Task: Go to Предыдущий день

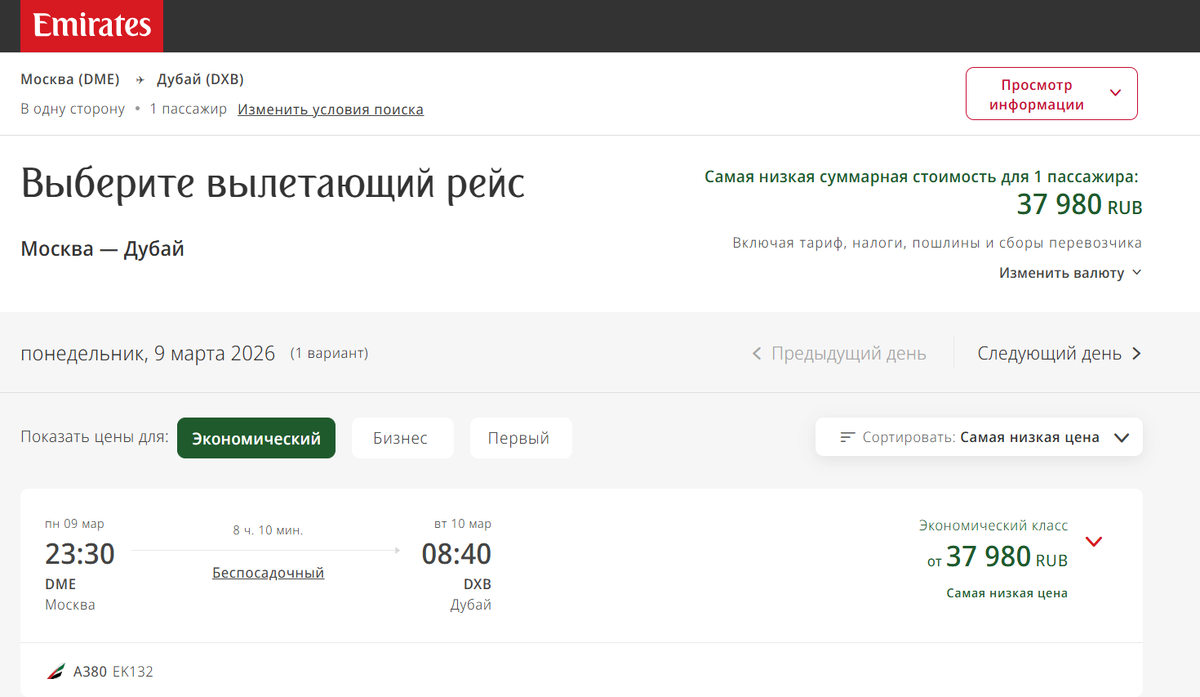Action: (x=839, y=354)
